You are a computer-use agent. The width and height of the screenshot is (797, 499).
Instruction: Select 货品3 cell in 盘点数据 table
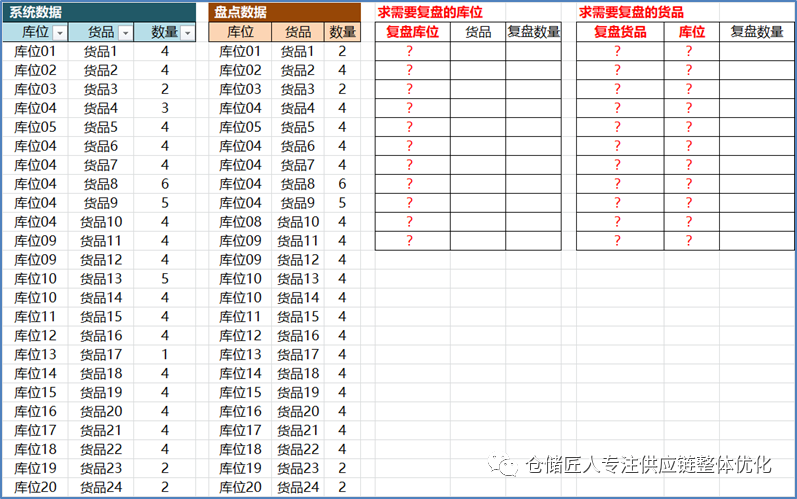(298, 89)
